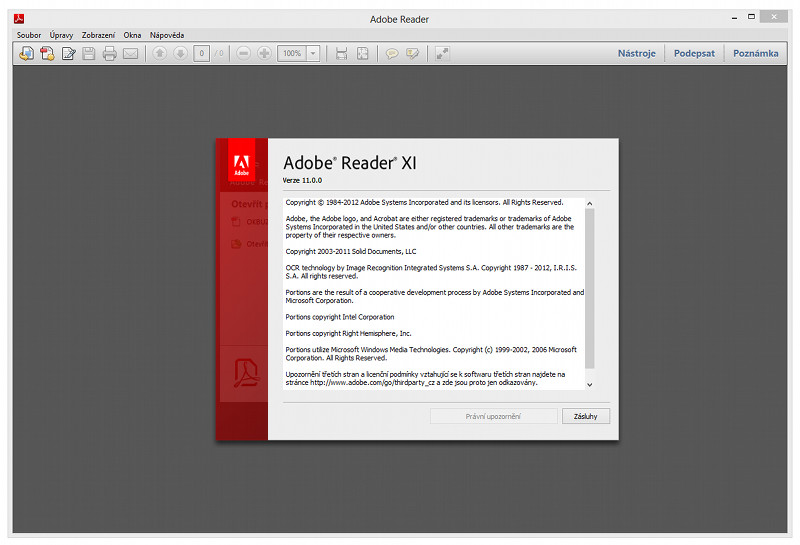Click the Edit/sign document toolbar icon
The width and height of the screenshot is (800, 545).
click(x=68, y=53)
